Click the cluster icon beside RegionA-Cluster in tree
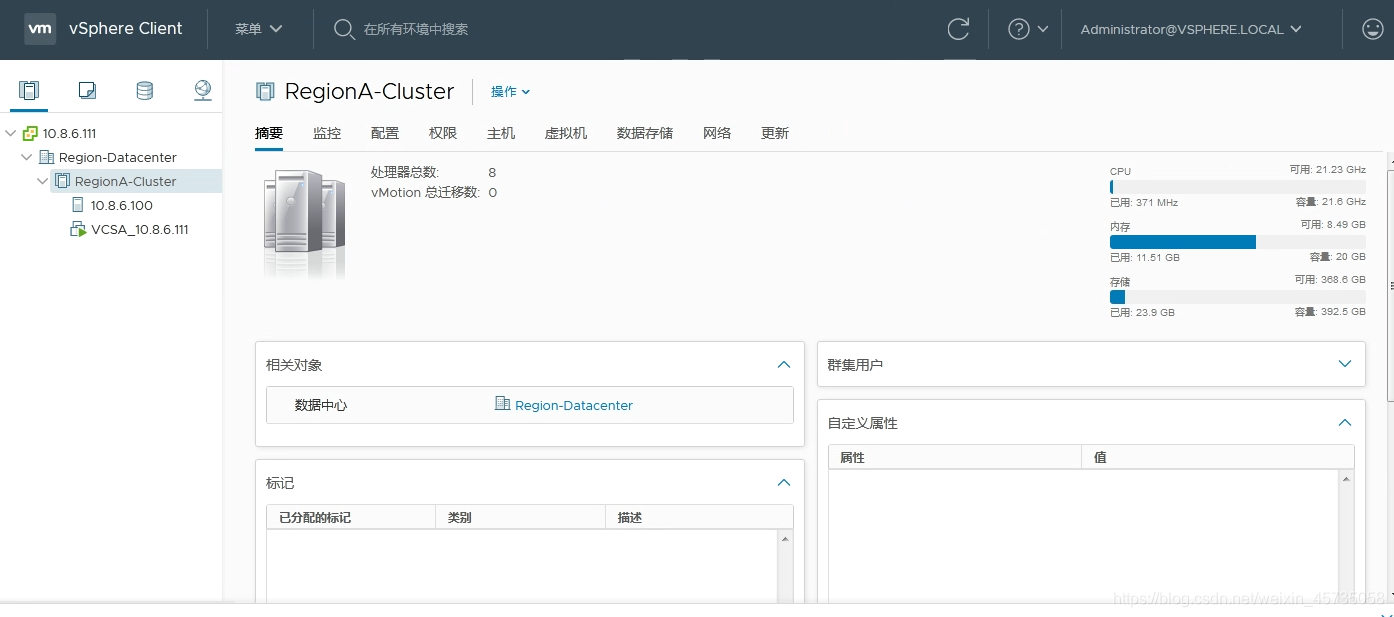This screenshot has height=617, width=1394. (x=62, y=181)
